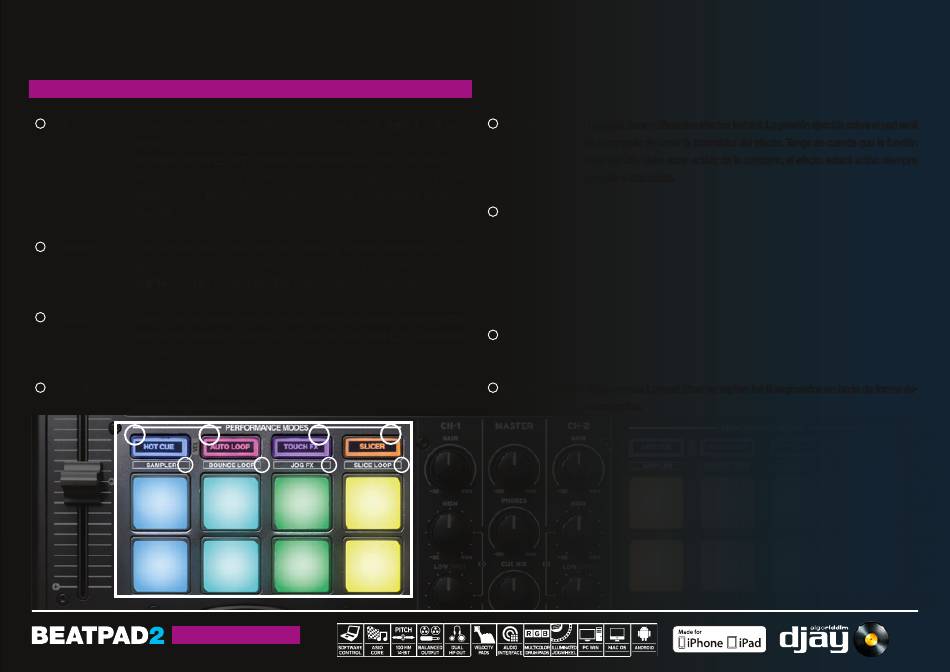
Task: Hit the upper blue pad below SAMPLER
Action: click(x=161, y=503)
